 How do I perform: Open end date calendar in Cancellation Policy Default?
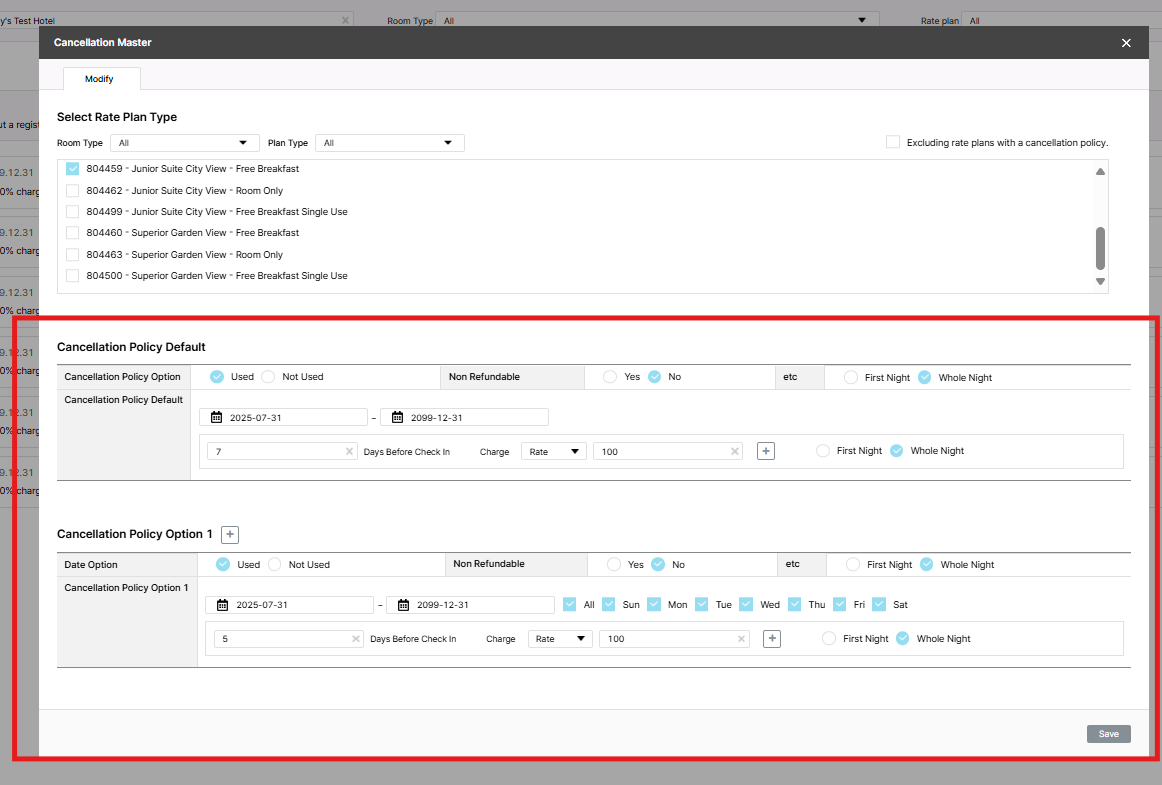398,418
